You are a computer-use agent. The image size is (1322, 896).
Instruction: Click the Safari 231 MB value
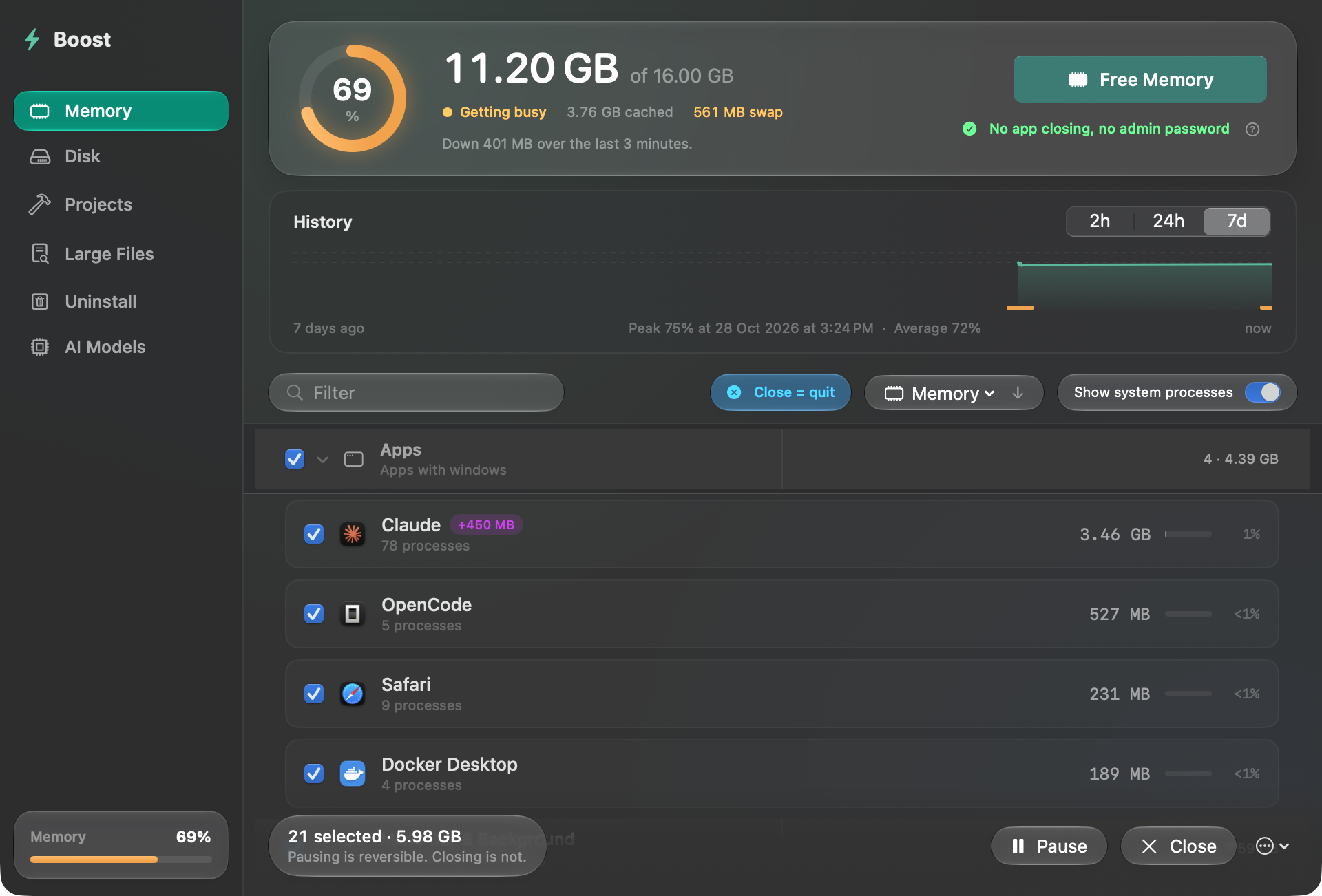point(1120,694)
